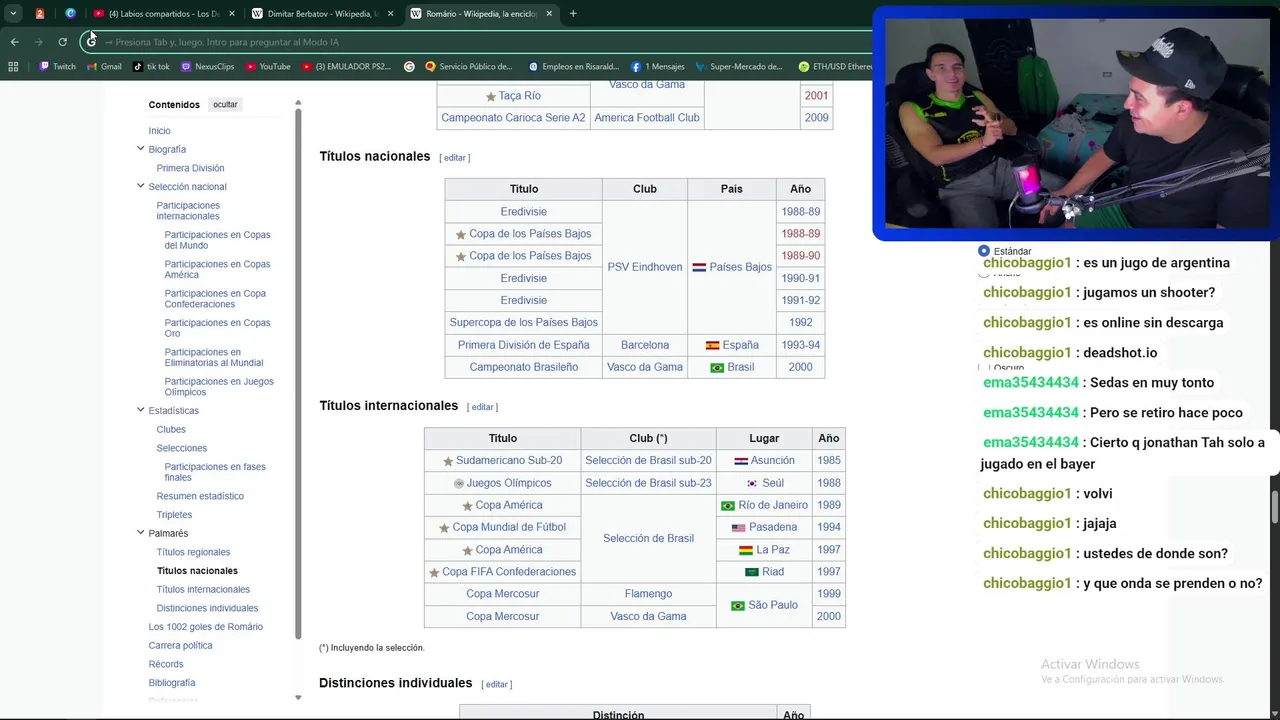Switch to Dimitar Berbatov Wikipedia tab
This screenshot has height=720, width=1280.
click(x=322, y=14)
